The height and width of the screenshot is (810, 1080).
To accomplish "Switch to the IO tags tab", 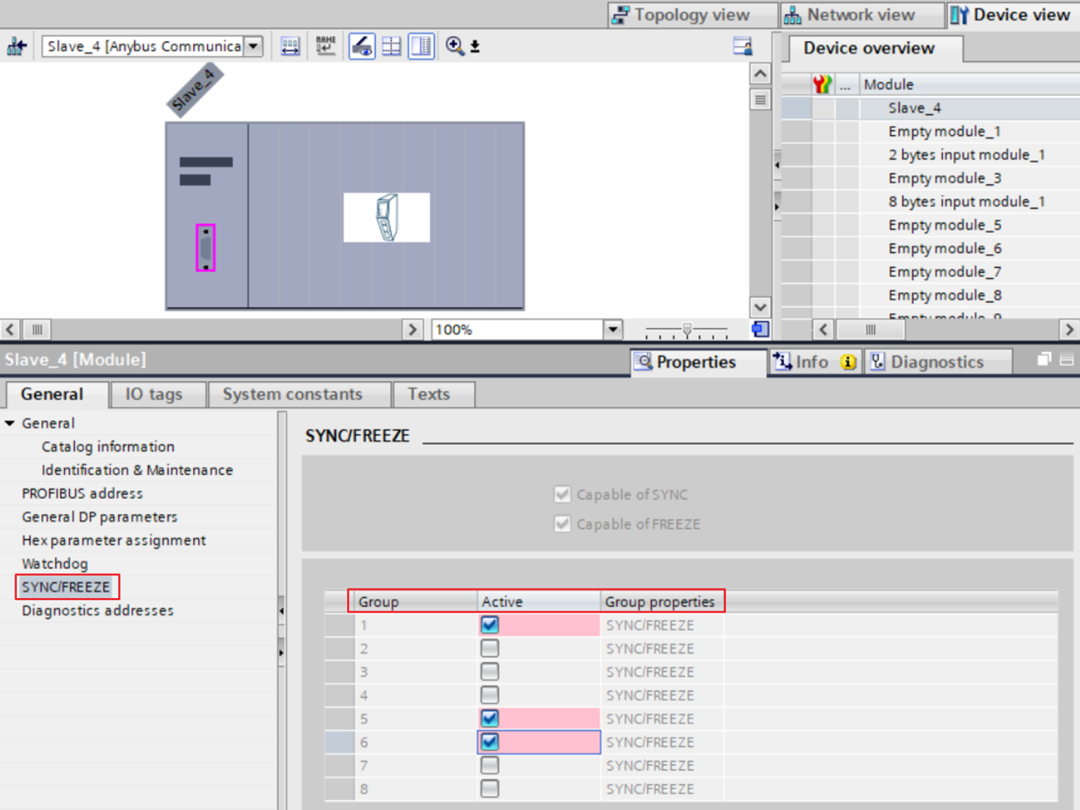I will 154,394.
